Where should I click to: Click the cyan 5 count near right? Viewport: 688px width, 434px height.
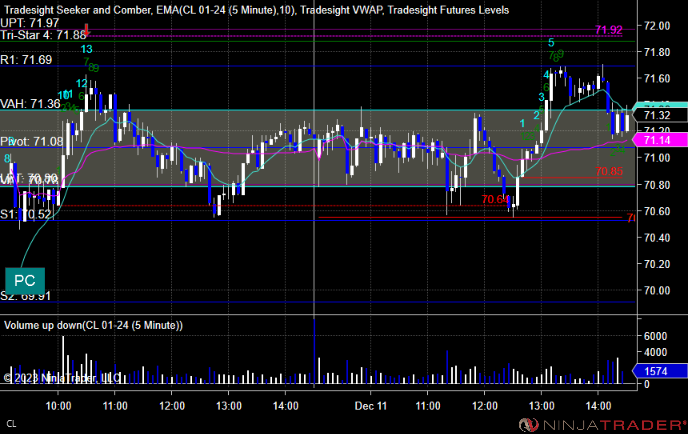click(x=551, y=43)
